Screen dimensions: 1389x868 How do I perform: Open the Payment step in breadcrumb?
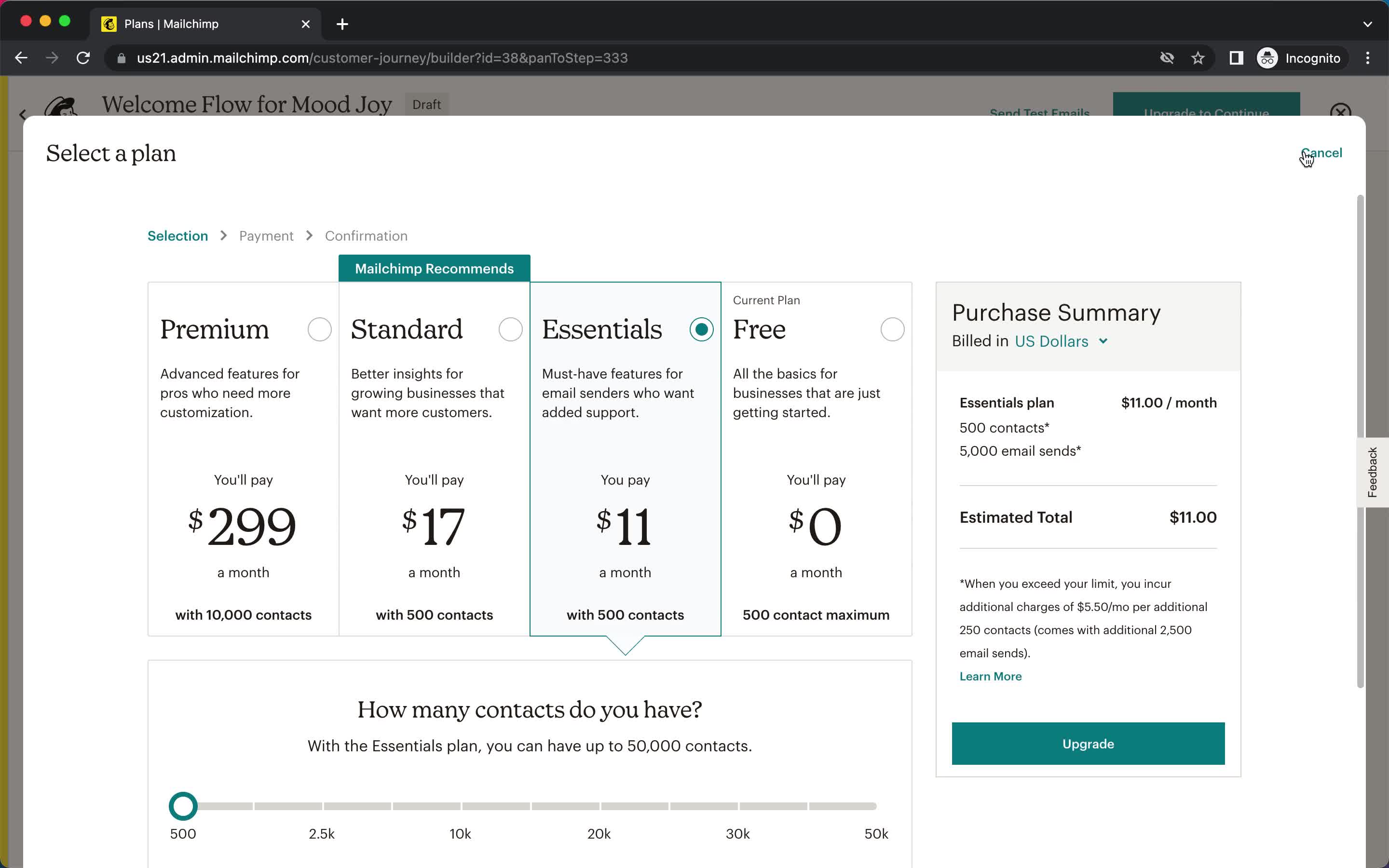tap(265, 235)
